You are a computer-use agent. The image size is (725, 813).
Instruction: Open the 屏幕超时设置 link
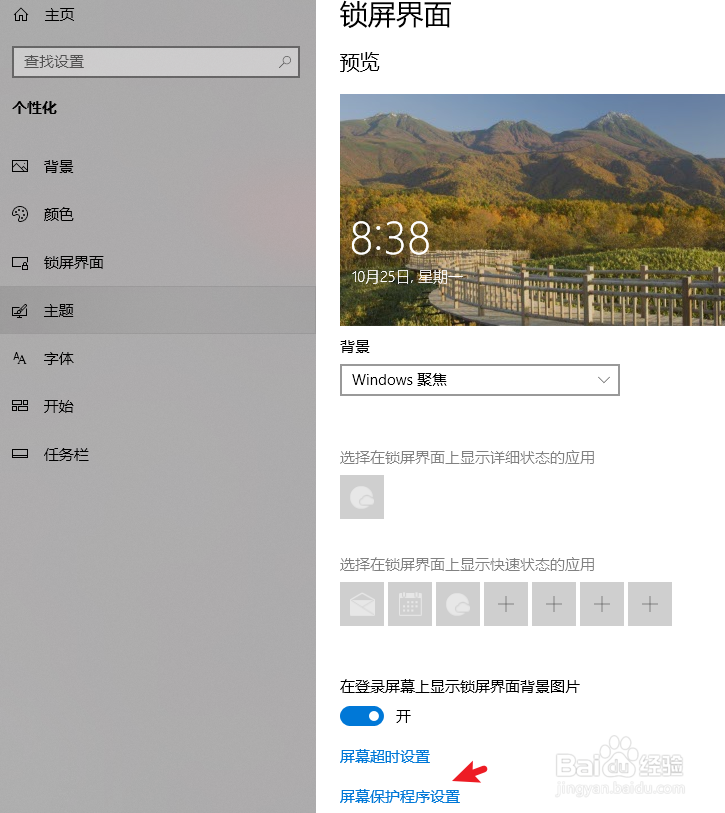(385, 756)
